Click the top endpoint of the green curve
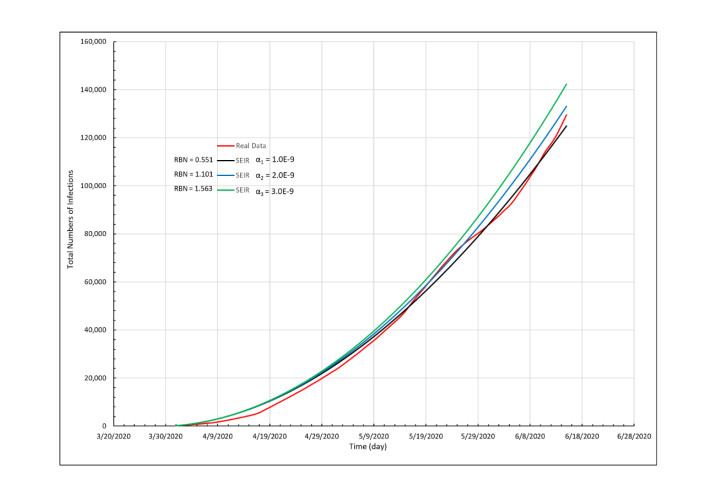The image size is (717, 482). 566,84
